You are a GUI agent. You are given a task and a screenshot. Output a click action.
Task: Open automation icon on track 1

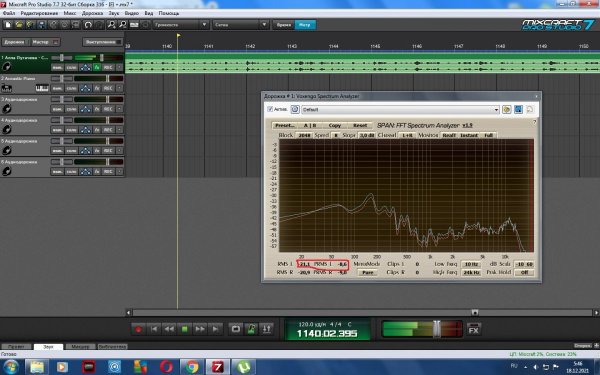tap(85, 67)
